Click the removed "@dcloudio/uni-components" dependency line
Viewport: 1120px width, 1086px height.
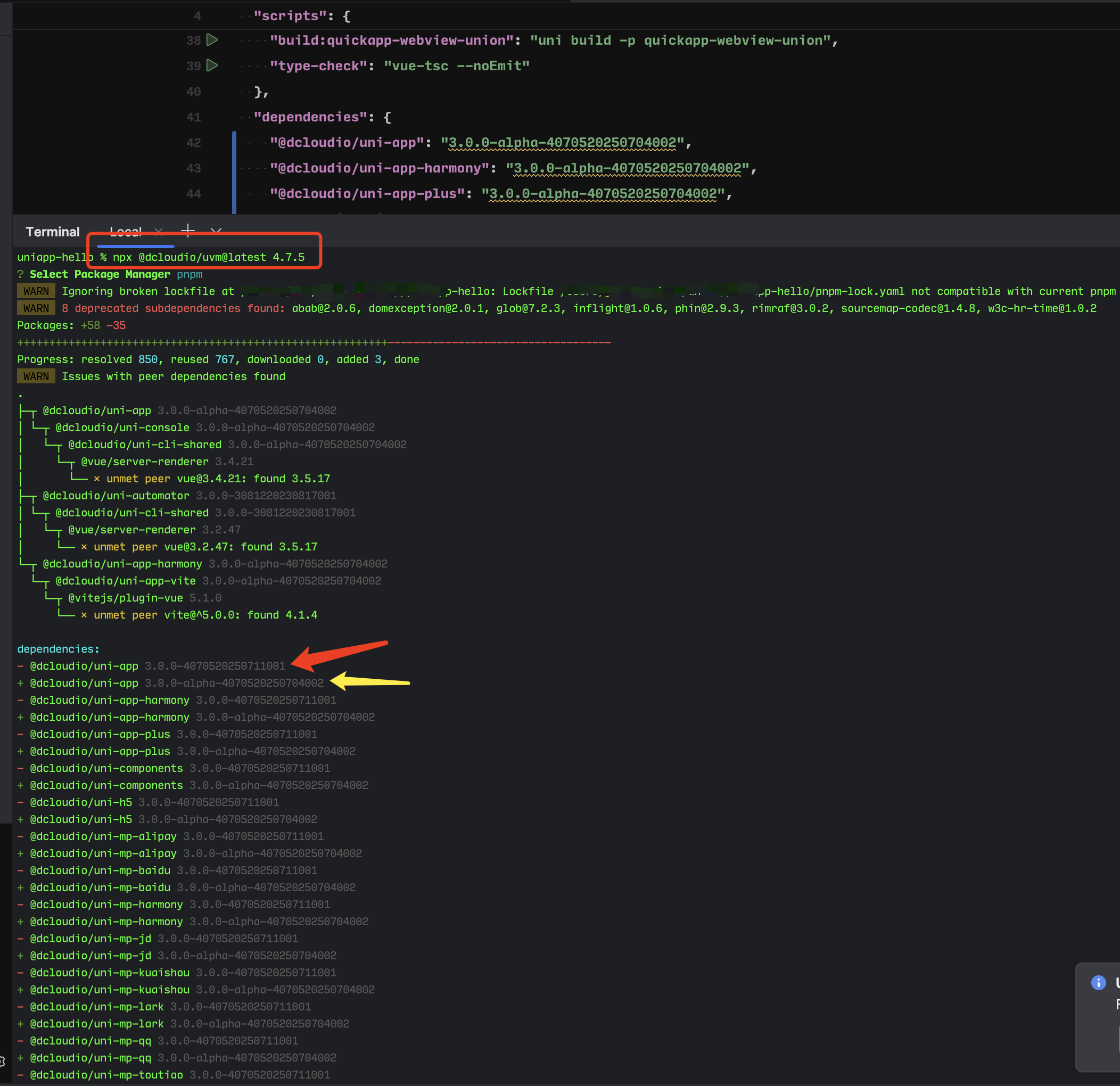(174, 769)
